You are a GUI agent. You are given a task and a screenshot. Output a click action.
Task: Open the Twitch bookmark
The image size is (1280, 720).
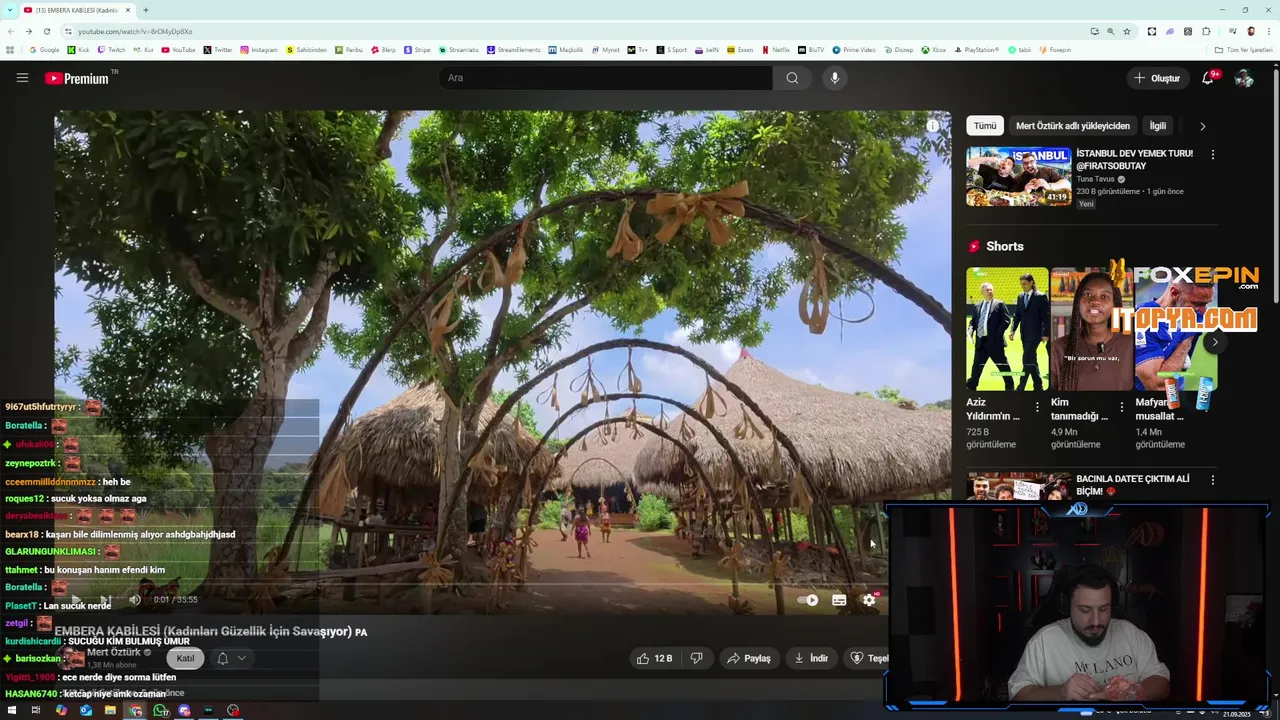pos(111,49)
